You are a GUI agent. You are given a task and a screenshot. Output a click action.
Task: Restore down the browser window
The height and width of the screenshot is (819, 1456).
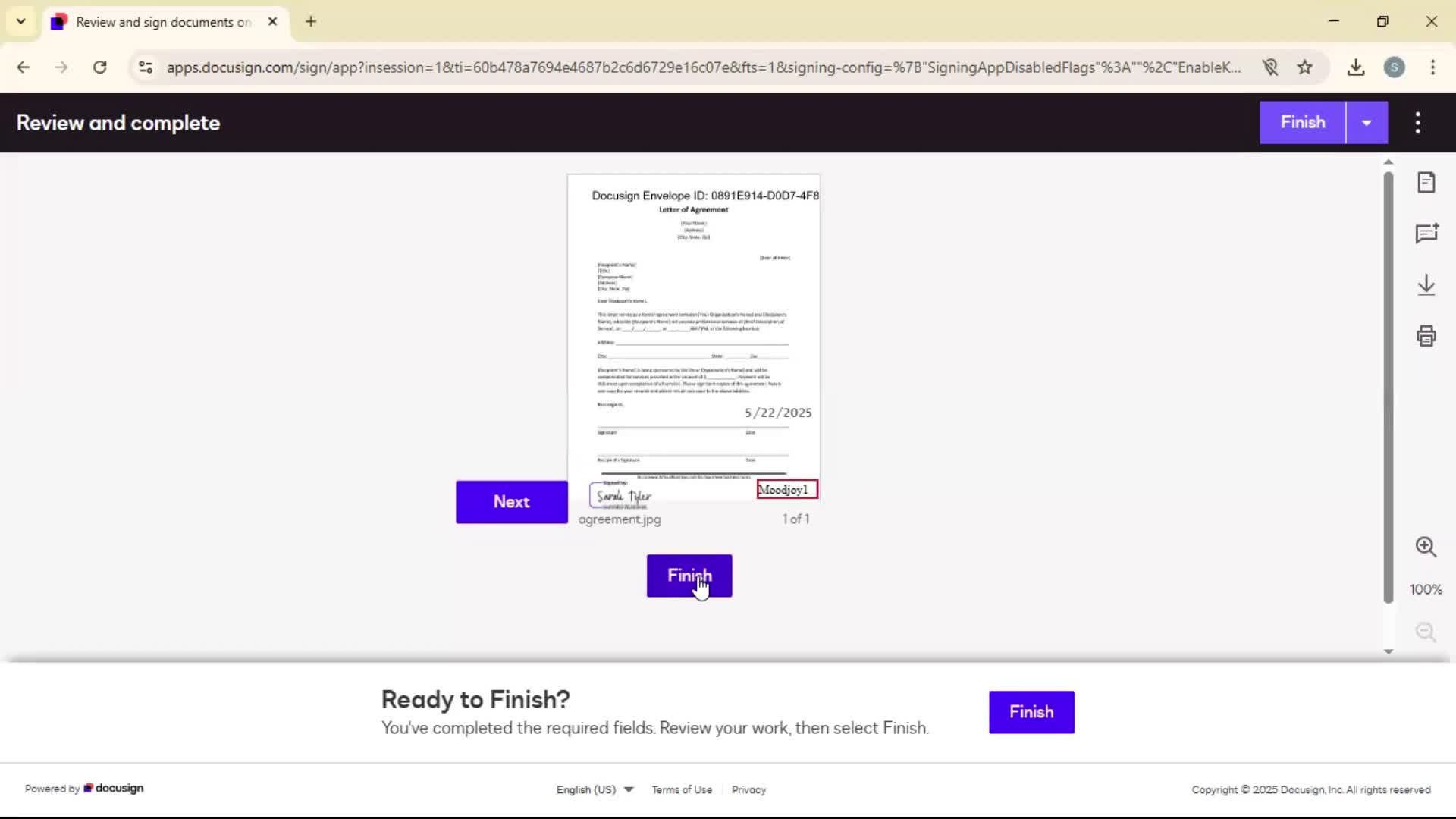click(x=1382, y=21)
